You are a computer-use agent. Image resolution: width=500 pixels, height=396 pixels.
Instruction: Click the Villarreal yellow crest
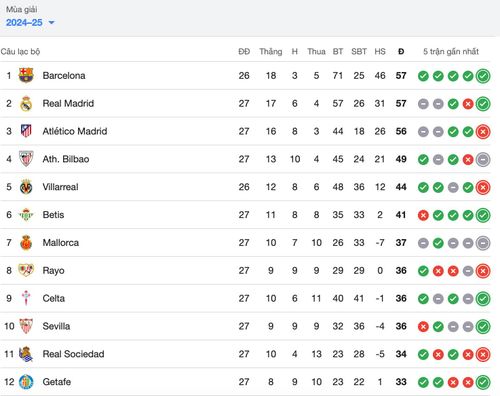pos(26,187)
